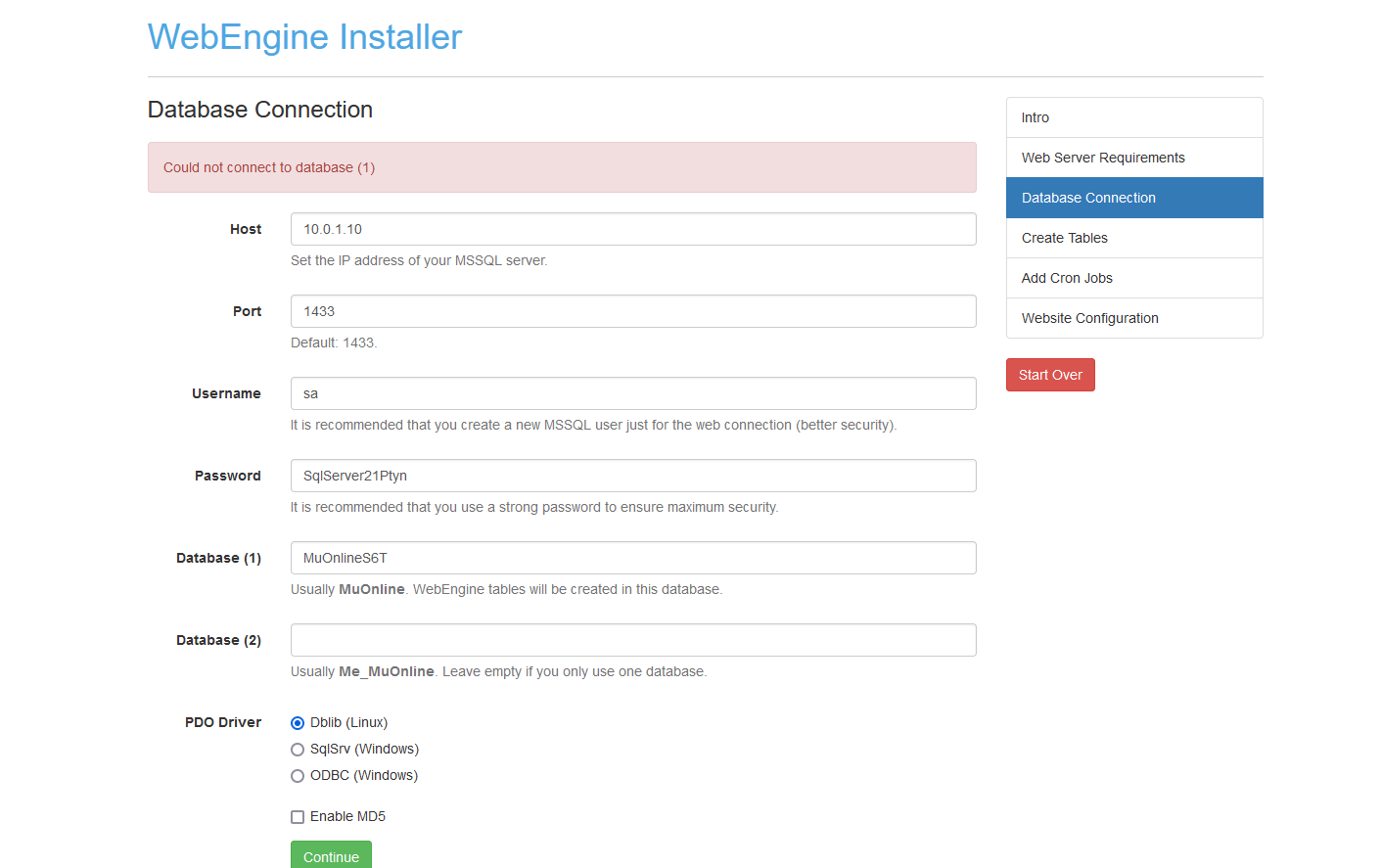Click the empty Database (2) field
The height and width of the screenshot is (868, 1381).
coord(632,640)
